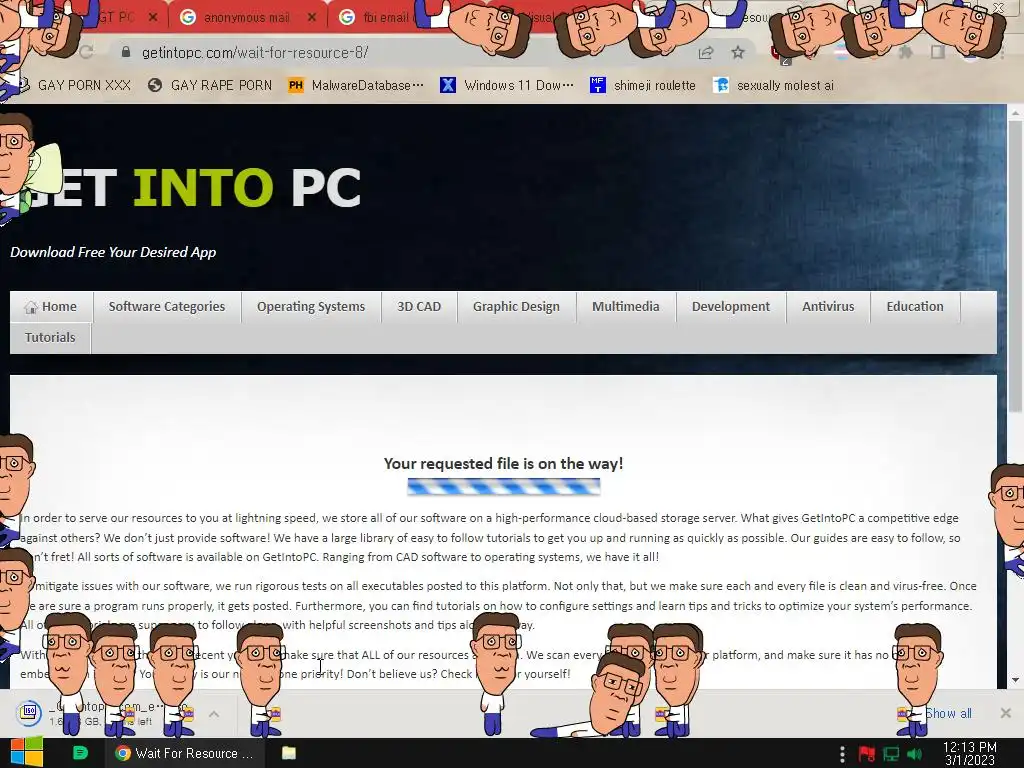Click the network tray icon
1024x768 pixels.
(891, 754)
